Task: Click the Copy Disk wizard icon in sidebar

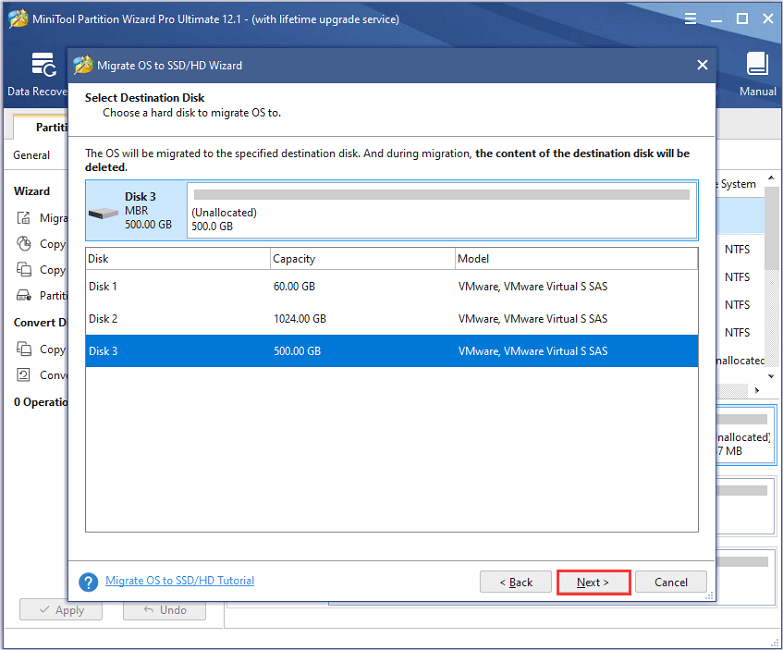Action: [x=23, y=270]
